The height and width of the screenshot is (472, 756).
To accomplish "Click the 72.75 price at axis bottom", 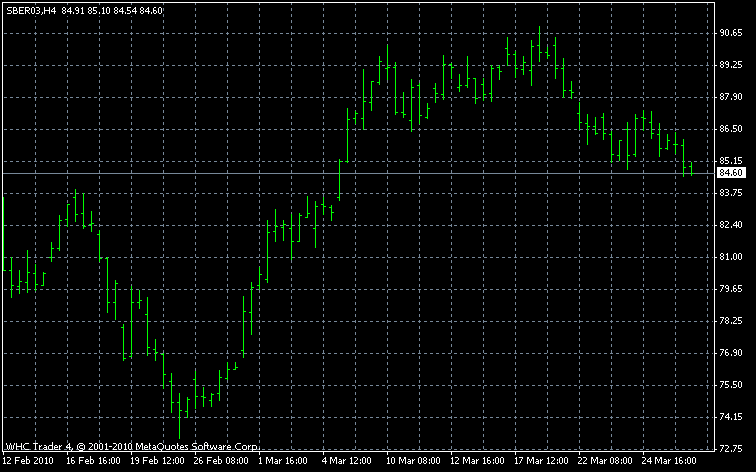I will coord(731,449).
